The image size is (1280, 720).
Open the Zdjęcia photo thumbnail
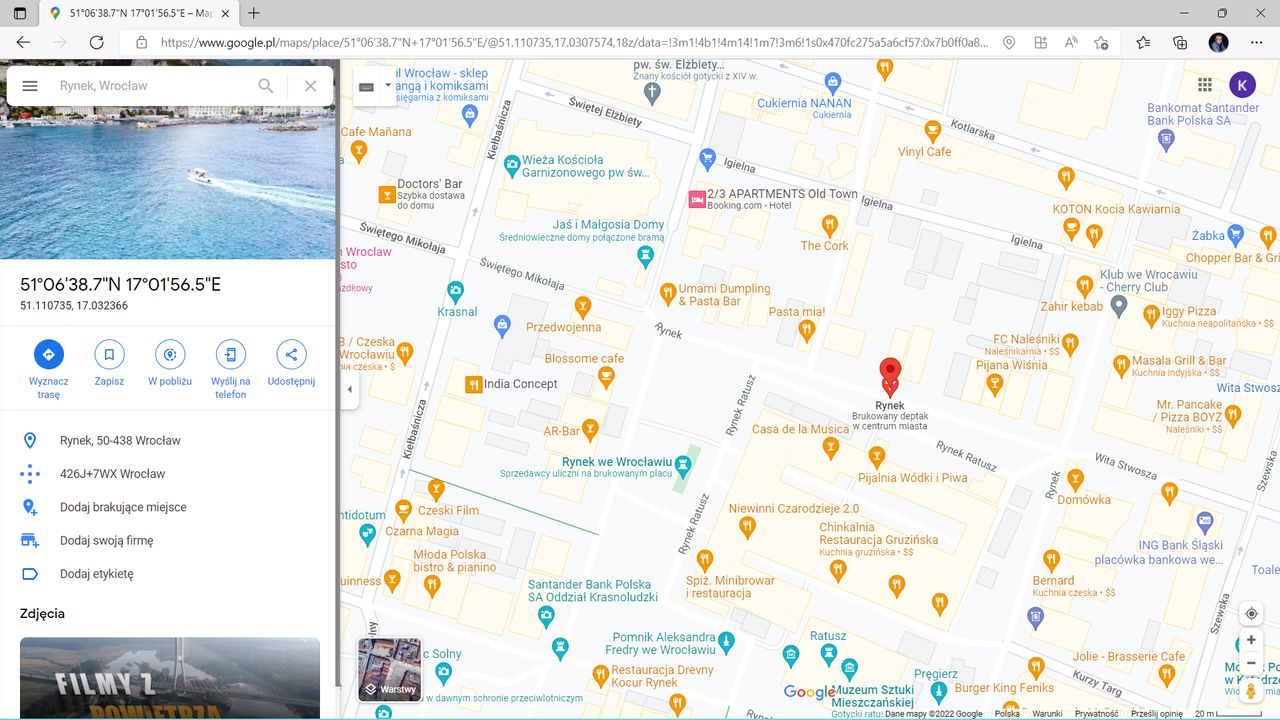click(170, 678)
